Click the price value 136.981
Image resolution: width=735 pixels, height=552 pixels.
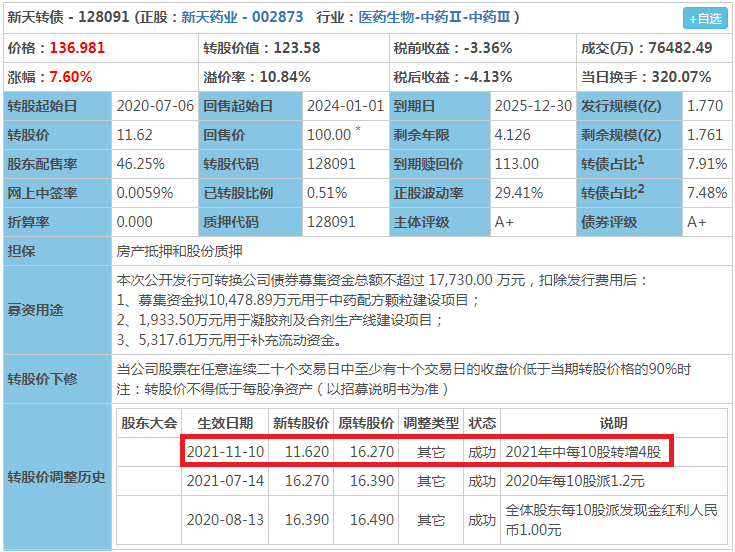(77, 48)
